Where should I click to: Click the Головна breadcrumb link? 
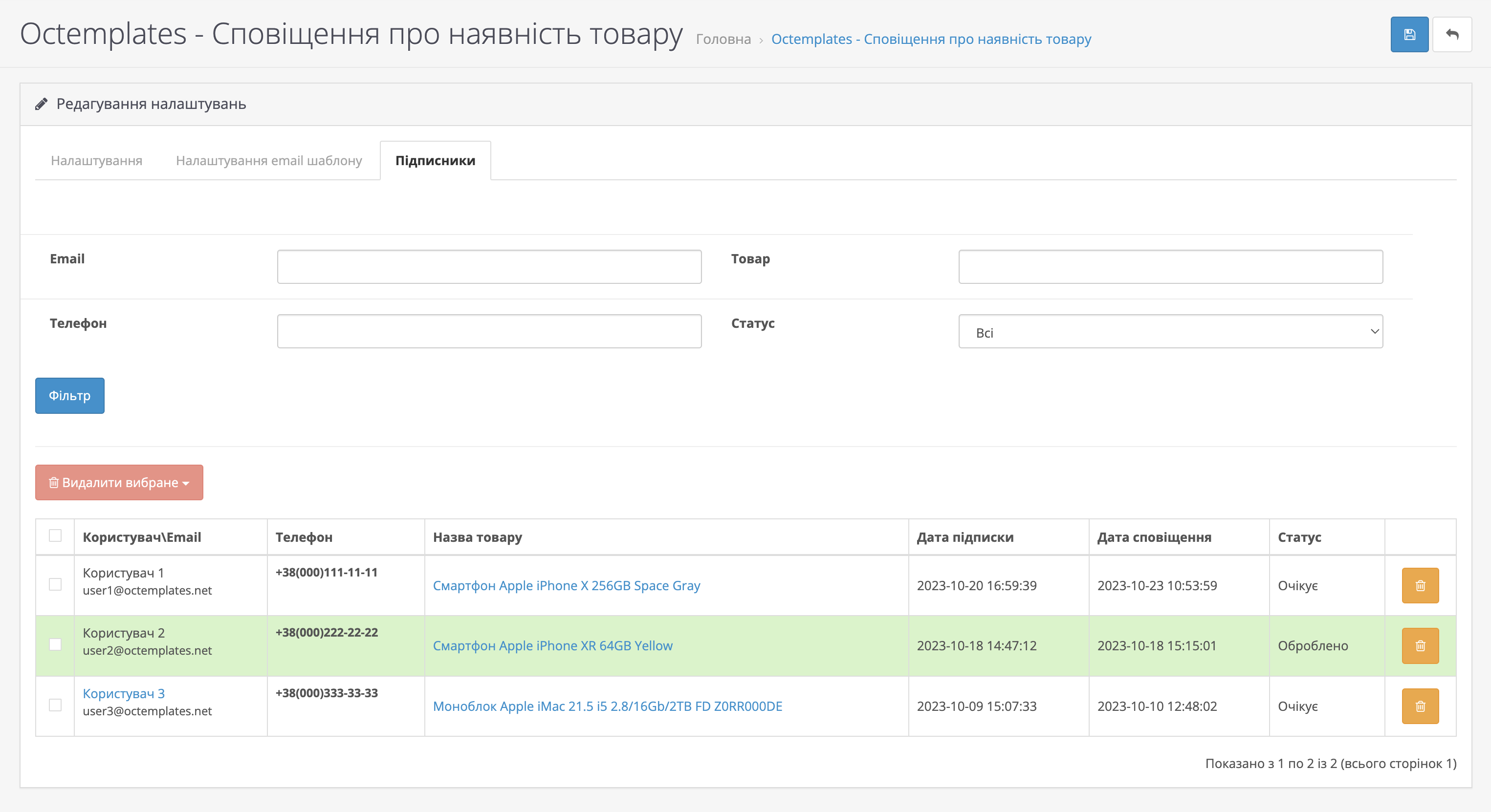(723, 39)
